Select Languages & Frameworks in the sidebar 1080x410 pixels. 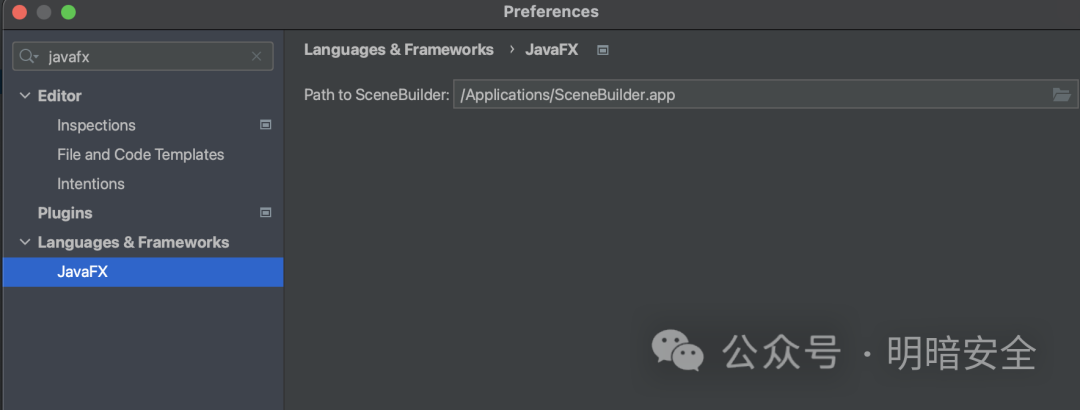(133, 243)
